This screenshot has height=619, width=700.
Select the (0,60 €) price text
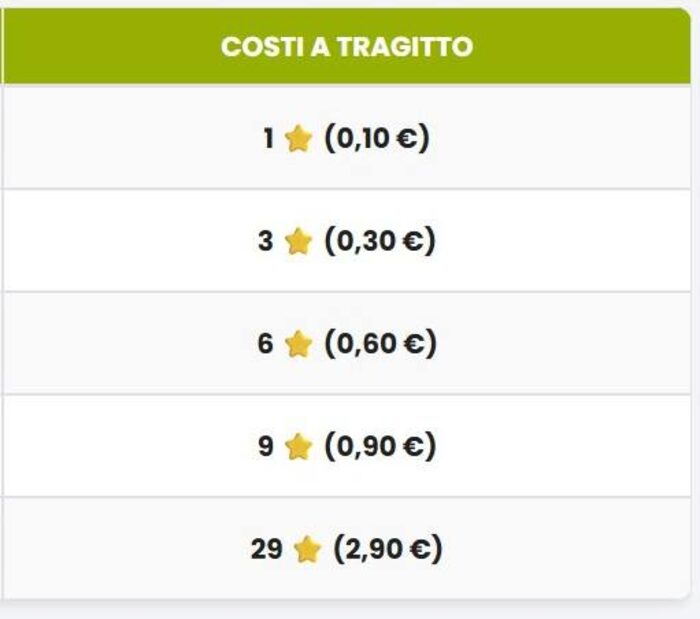[x=380, y=343]
